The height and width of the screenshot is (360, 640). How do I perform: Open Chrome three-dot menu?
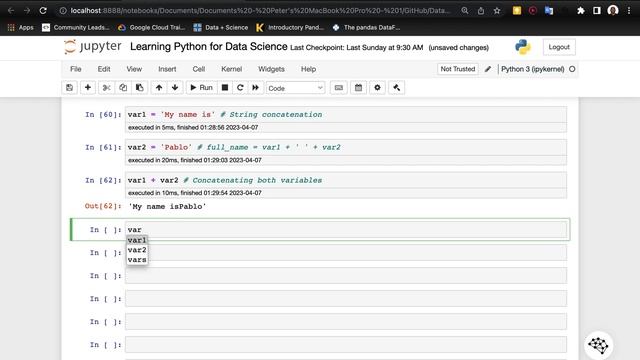point(629,11)
